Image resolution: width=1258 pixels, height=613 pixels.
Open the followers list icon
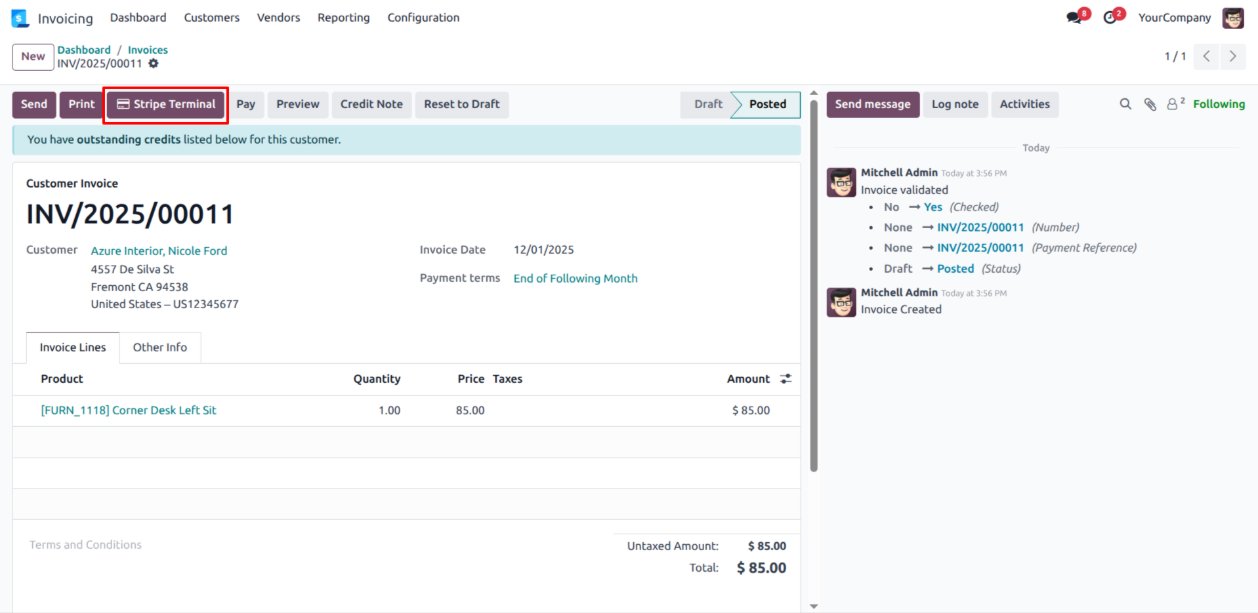(1175, 104)
